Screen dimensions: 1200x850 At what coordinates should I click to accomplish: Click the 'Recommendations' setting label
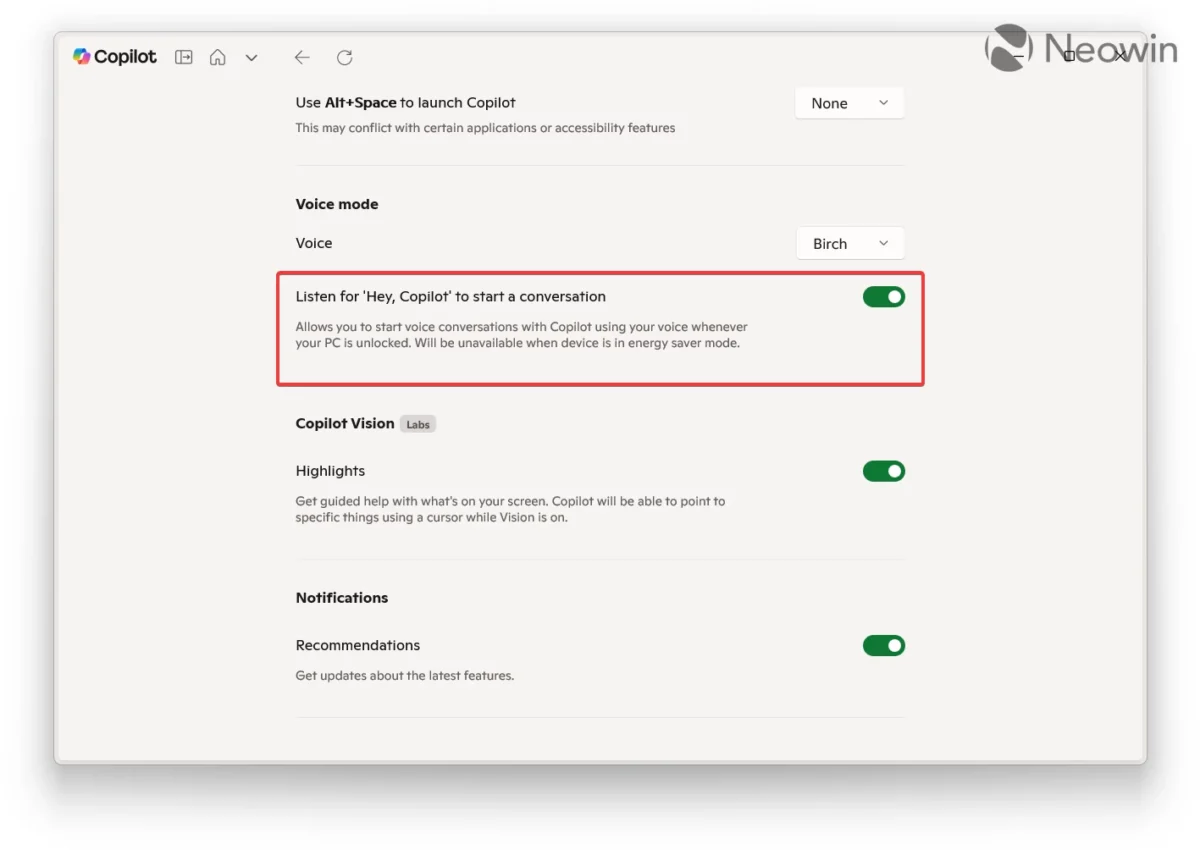click(358, 645)
